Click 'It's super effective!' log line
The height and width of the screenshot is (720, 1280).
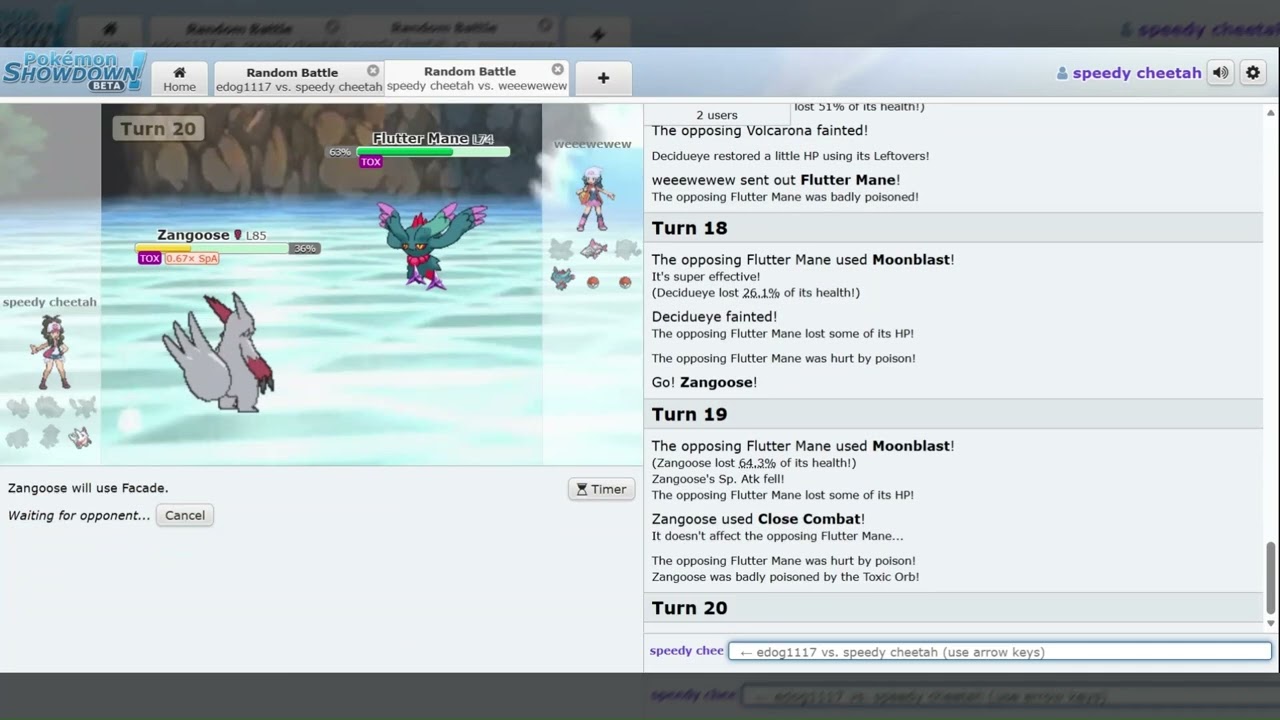[706, 276]
